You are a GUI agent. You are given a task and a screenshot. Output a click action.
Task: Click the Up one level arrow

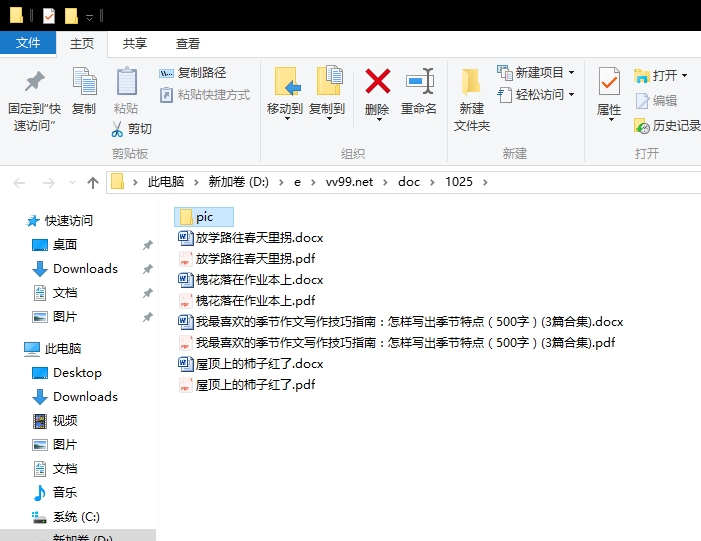click(93, 183)
